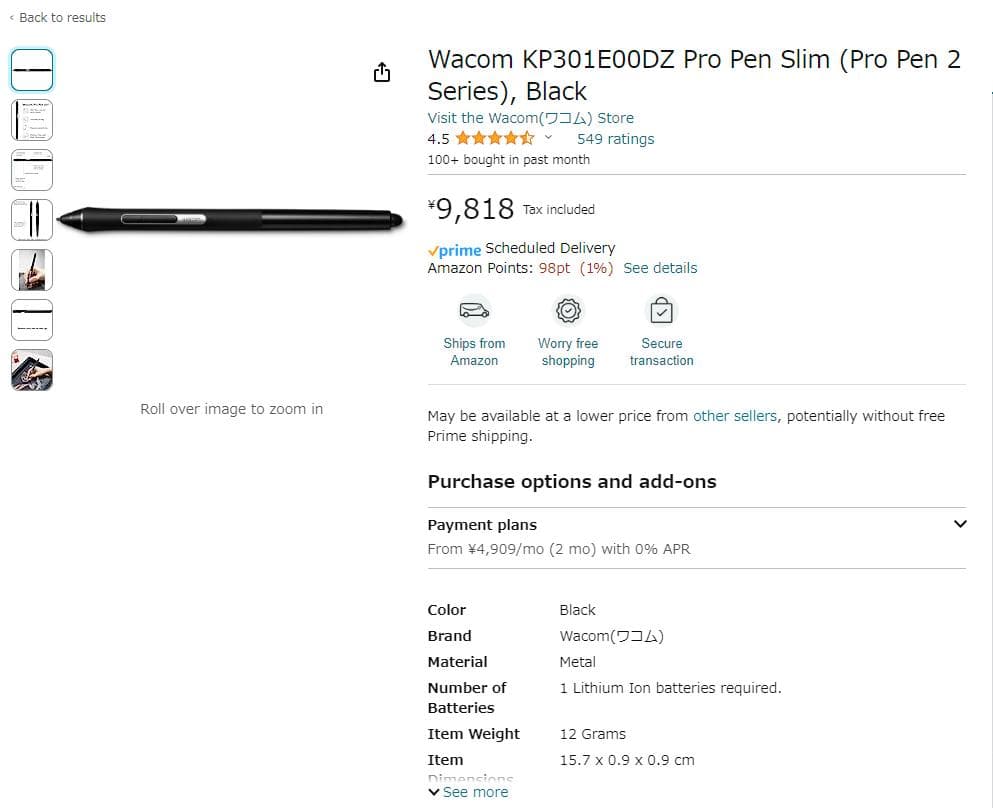The width and height of the screenshot is (993, 808).
Task: Click the Worry free shopping badge icon
Action: (x=567, y=311)
